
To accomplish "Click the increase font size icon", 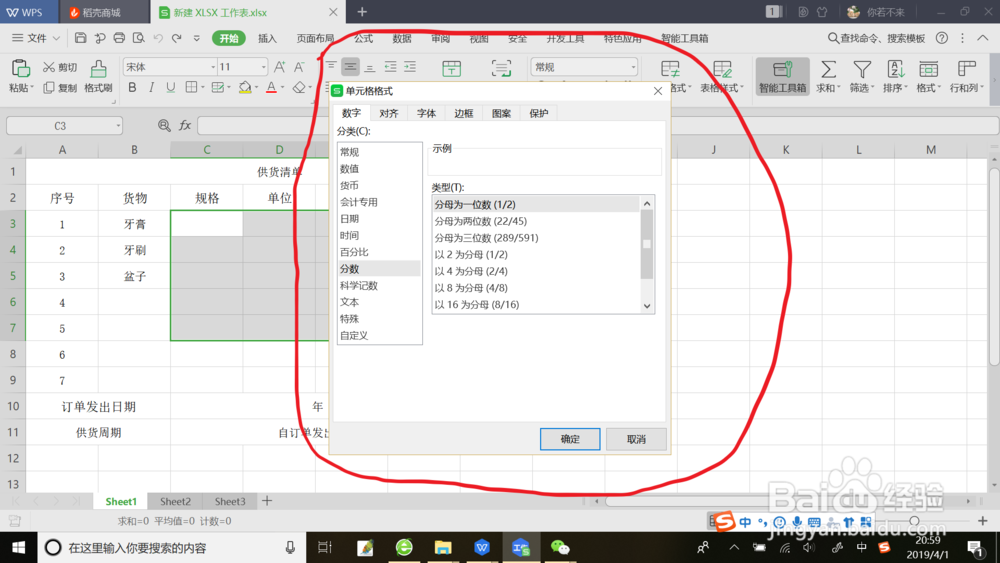I will pyautogui.click(x=279, y=67).
